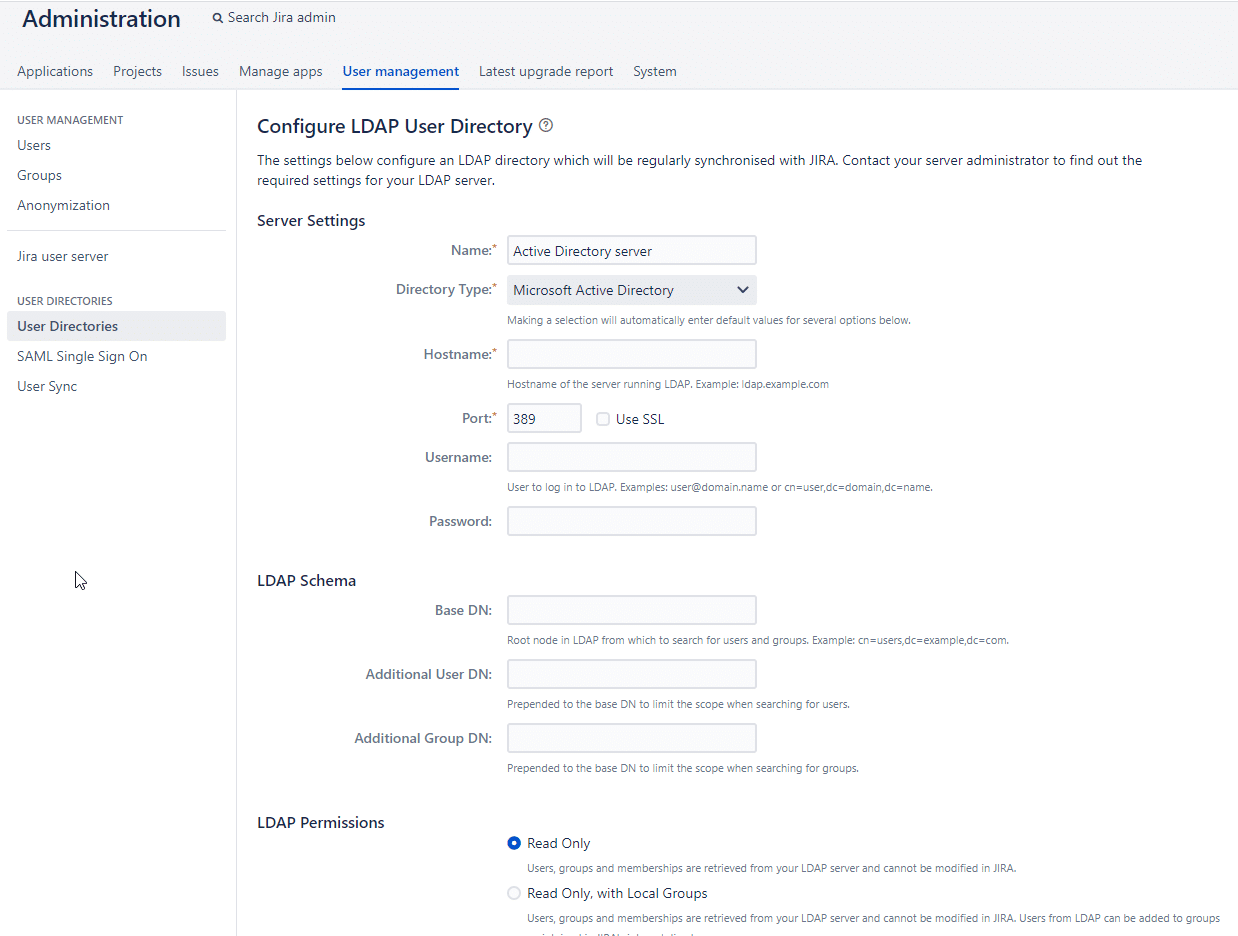This screenshot has height=936, width=1238.
Task: Open SAML Single Sign On page
Action: click(x=82, y=356)
